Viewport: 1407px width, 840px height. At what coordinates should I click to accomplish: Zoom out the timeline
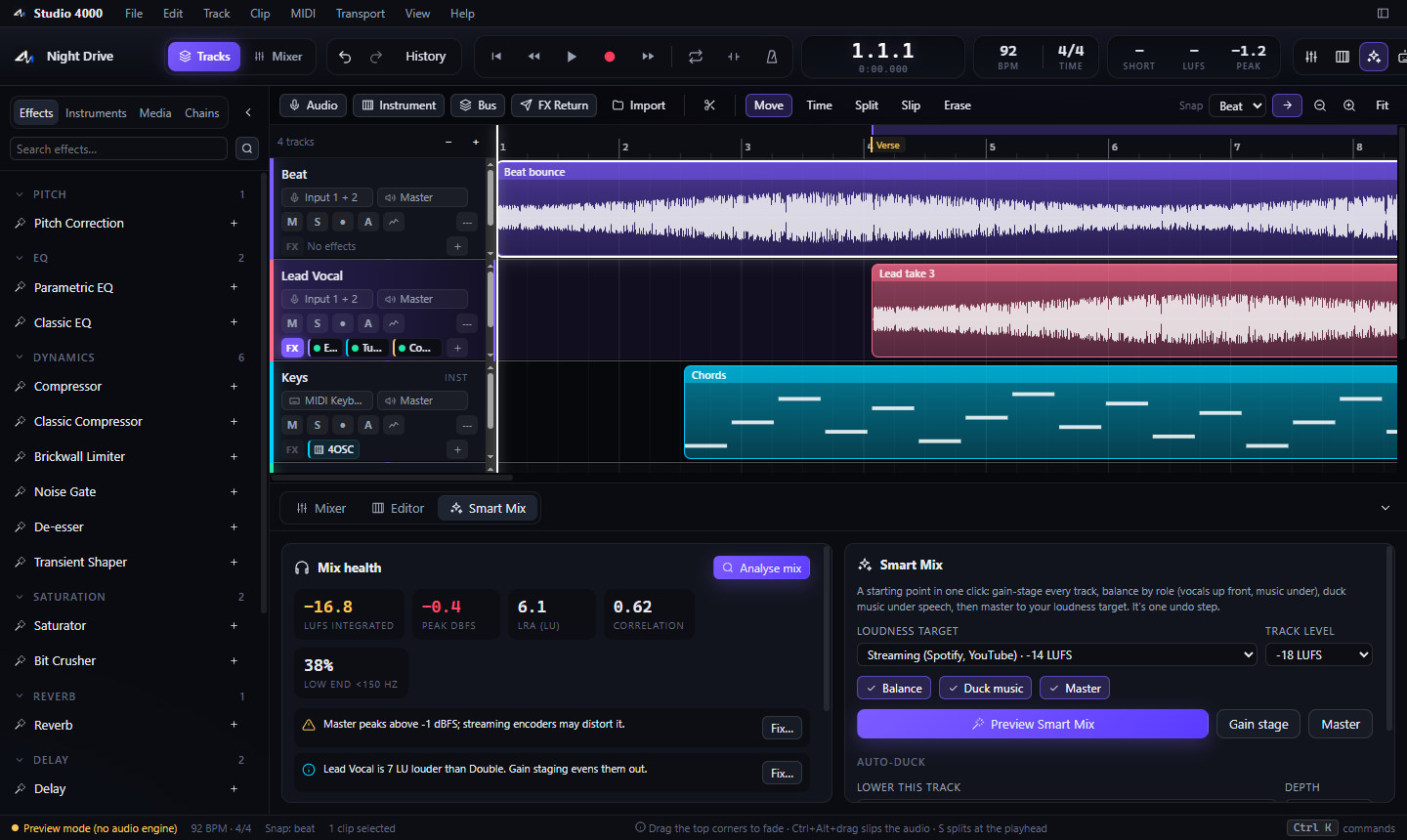pyautogui.click(x=1320, y=105)
